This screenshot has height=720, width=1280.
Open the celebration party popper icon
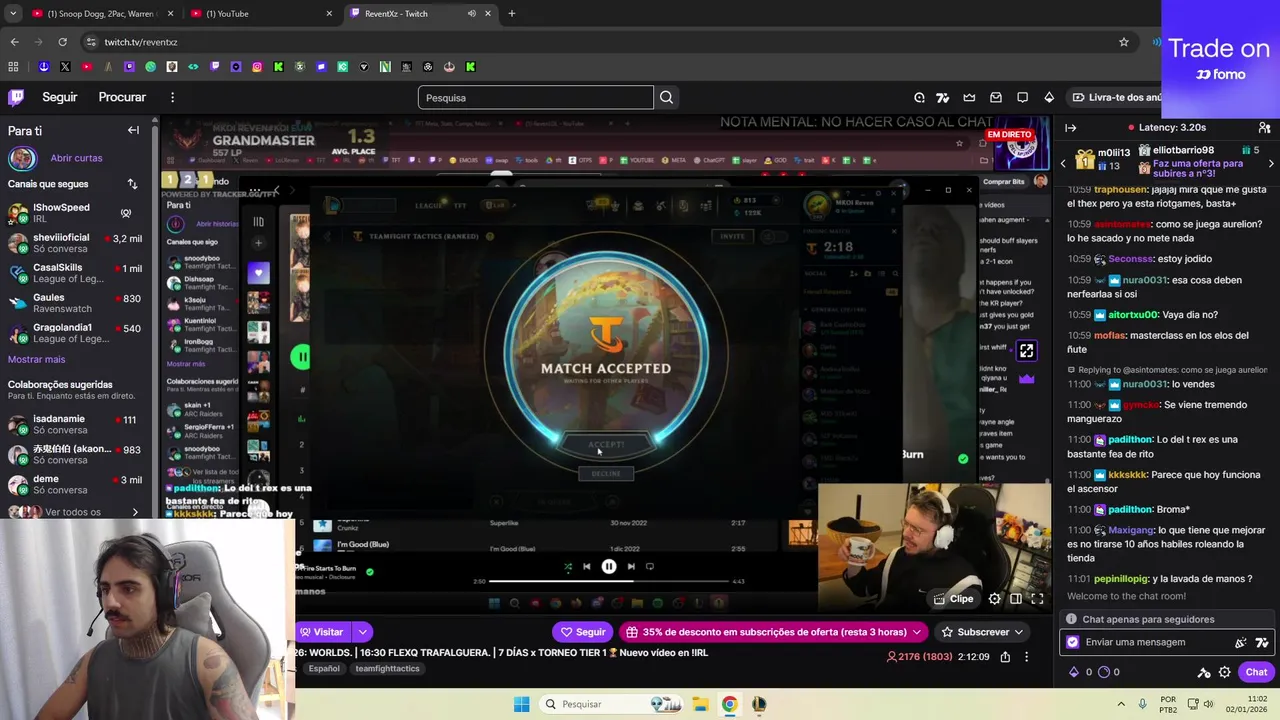[1241, 643]
